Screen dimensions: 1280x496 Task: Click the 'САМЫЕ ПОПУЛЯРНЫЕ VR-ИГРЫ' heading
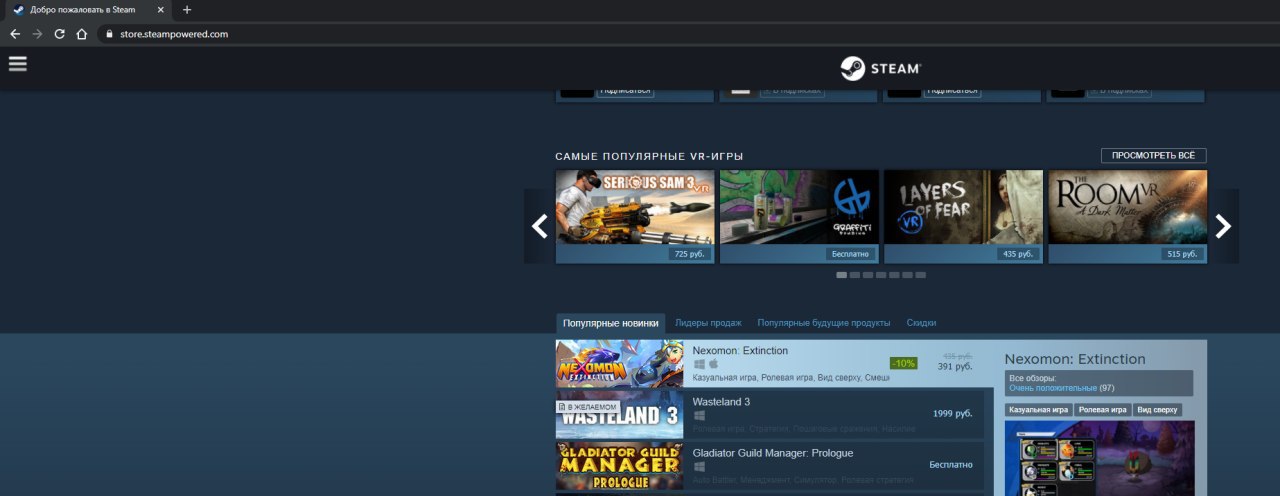click(649, 157)
